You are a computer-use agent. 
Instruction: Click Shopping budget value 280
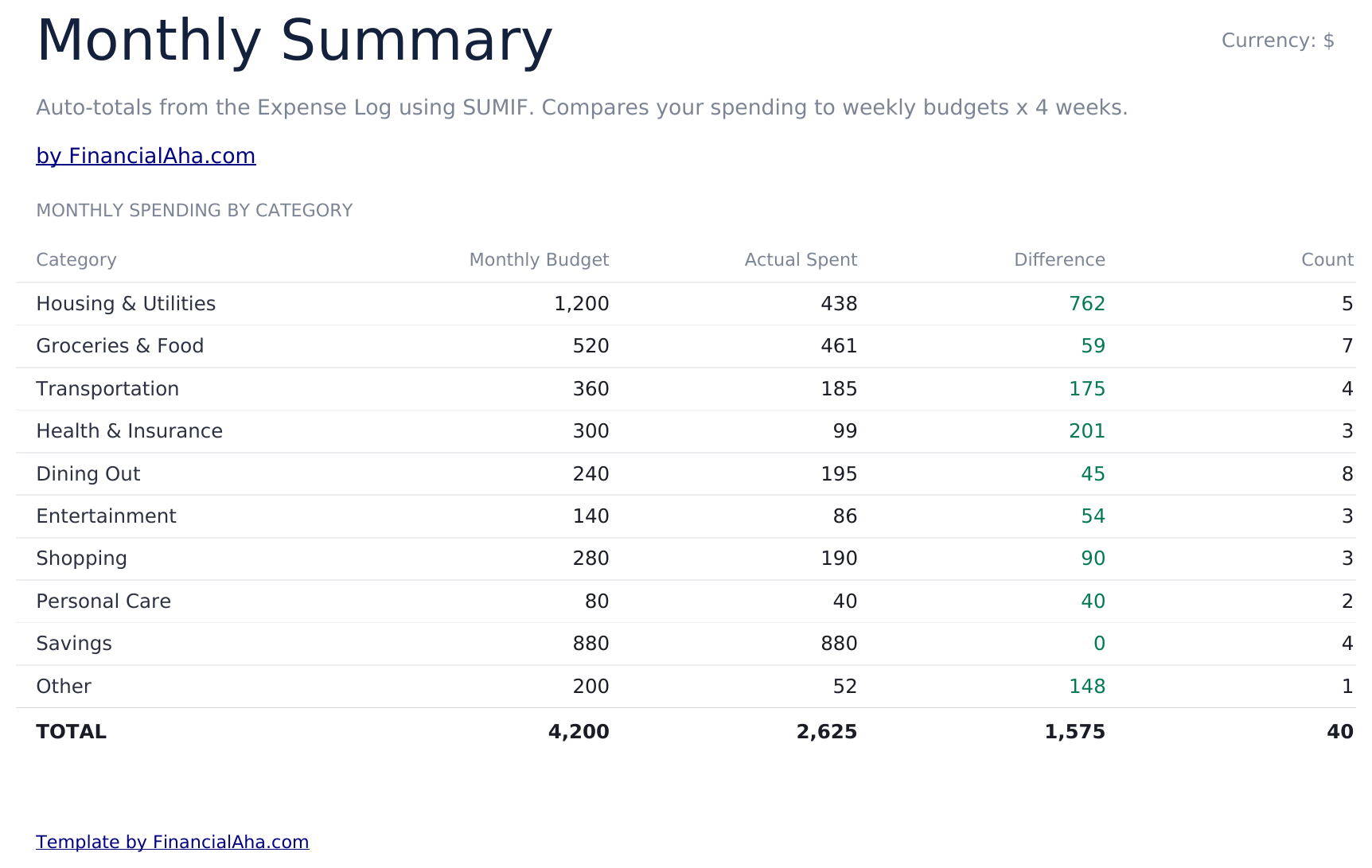591,559
